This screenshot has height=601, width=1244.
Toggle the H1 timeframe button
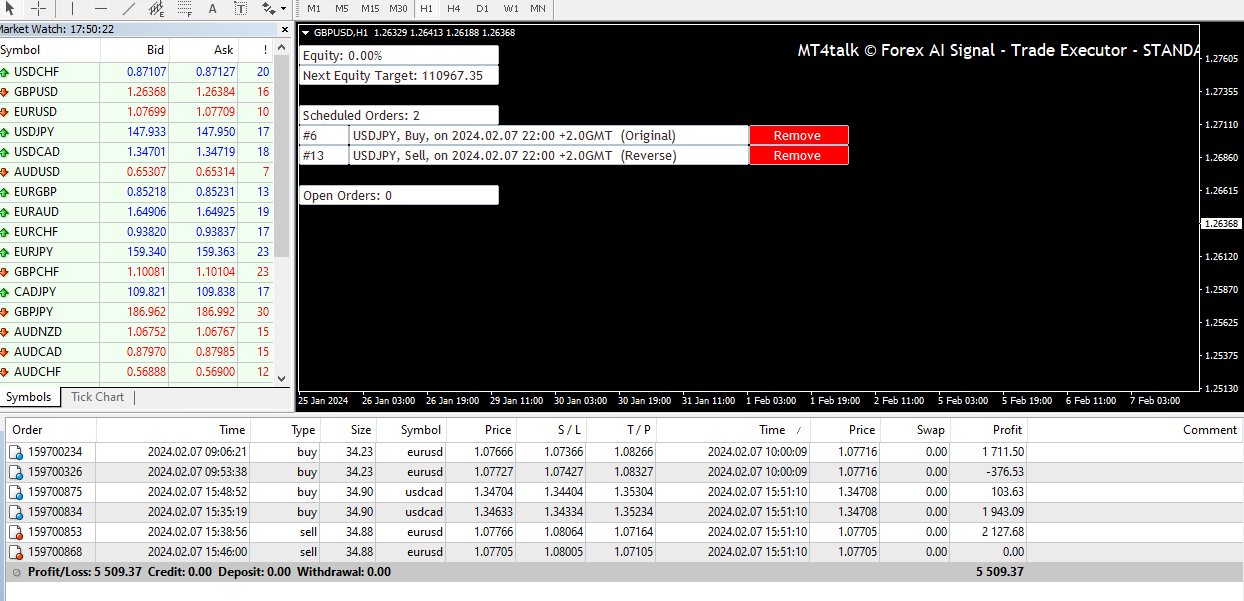point(427,8)
